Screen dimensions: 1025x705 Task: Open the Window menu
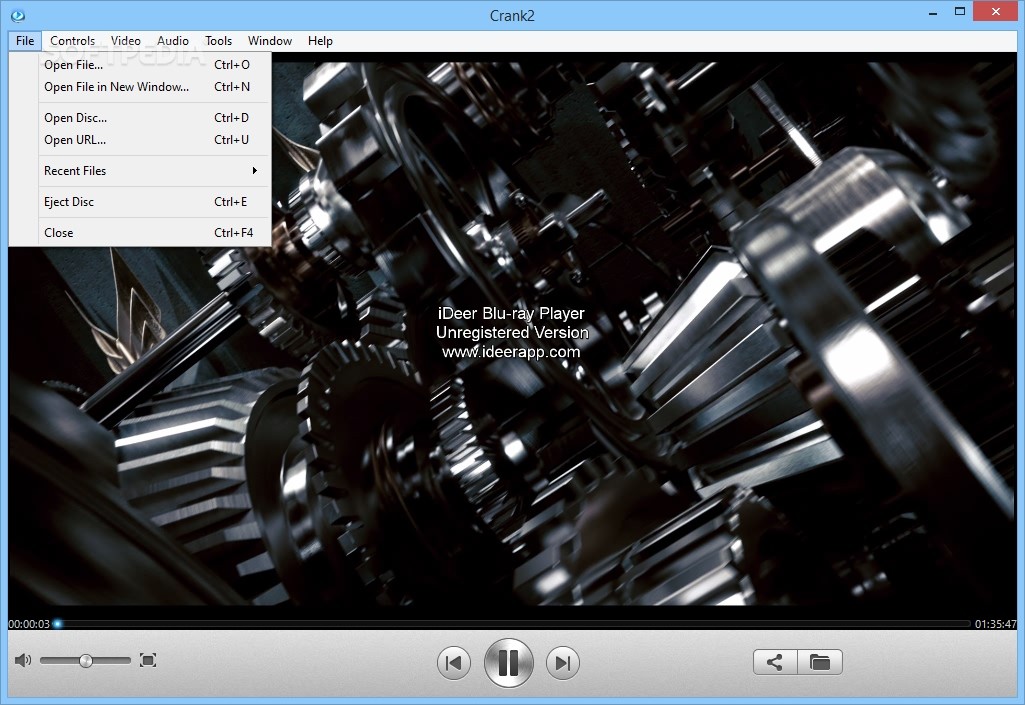coord(270,41)
